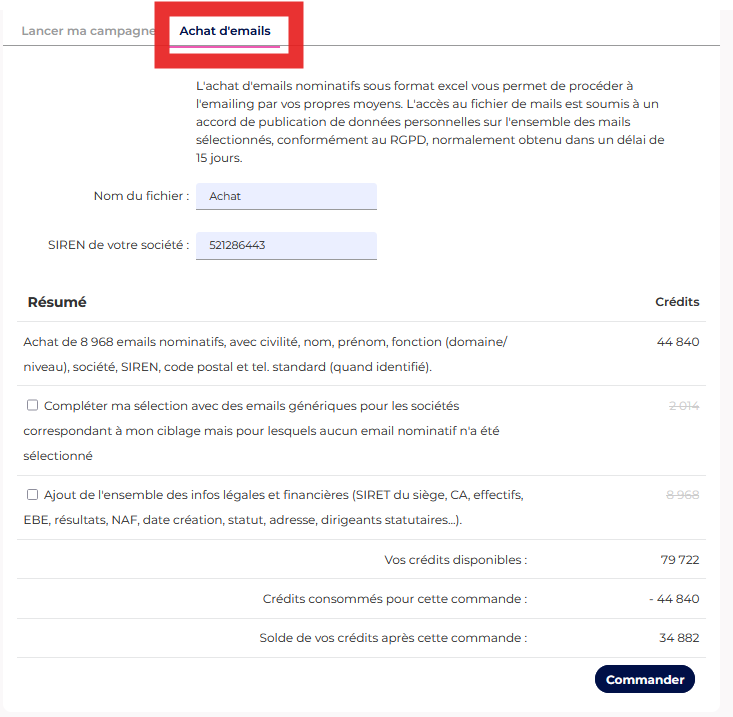Image resolution: width=733 pixels, height=717 pixels.
Task: Click the "Nom du fichier :" label
Action: coord(141,196)
